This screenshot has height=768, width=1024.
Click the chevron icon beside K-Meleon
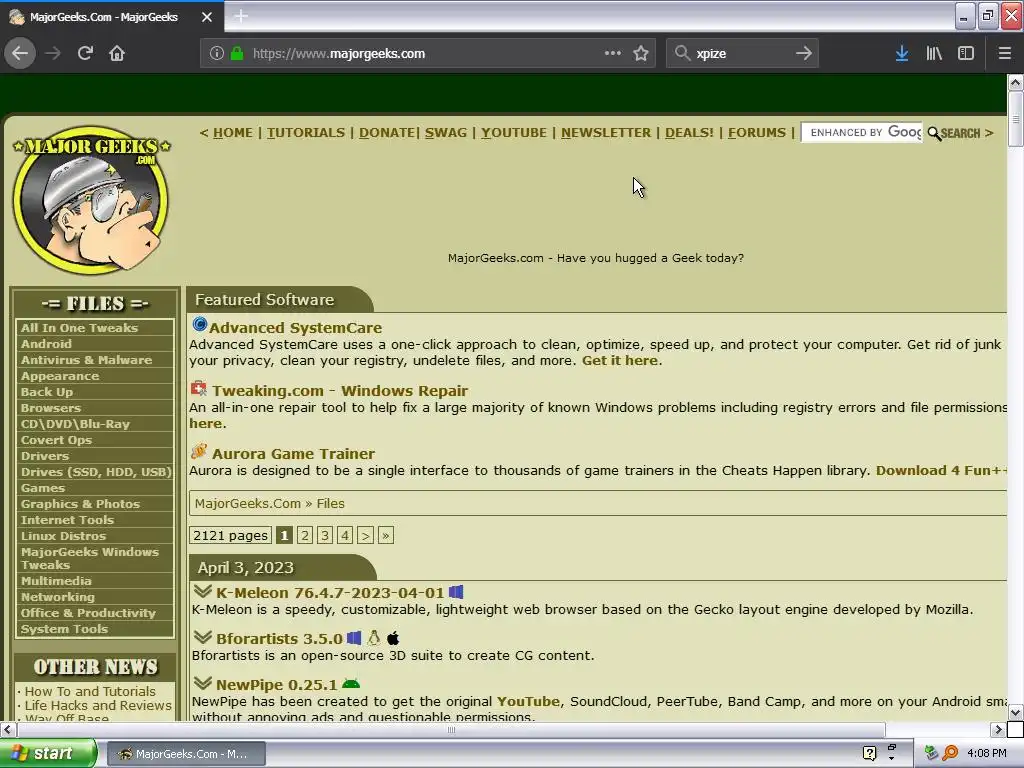point(203,591)
